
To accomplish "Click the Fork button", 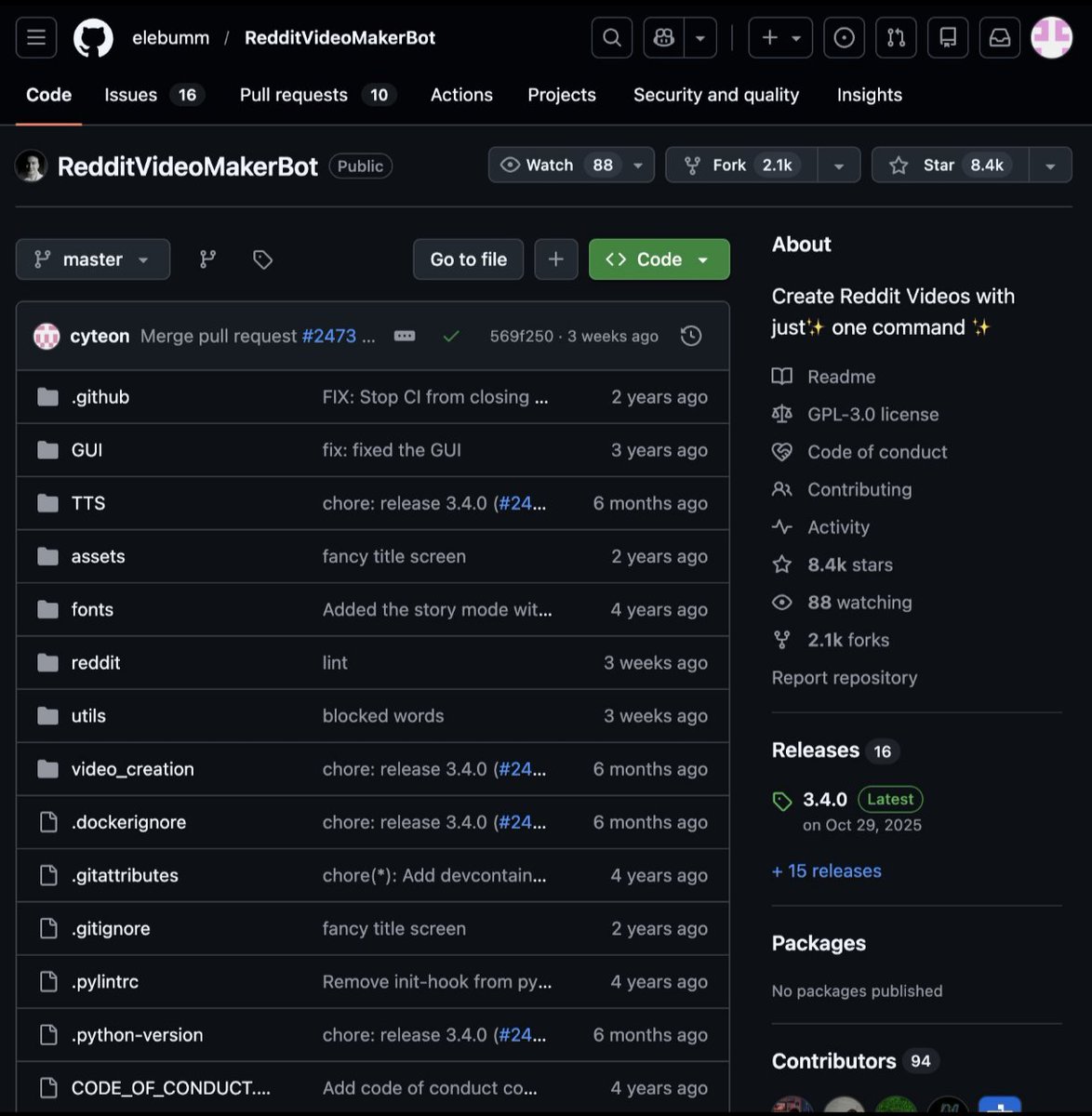I will (x=742, y=165).
